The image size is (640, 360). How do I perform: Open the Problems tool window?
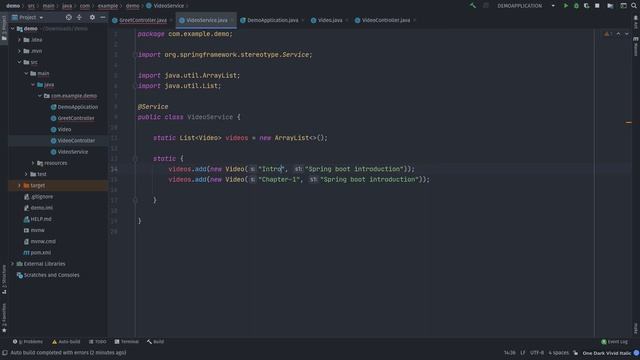click(27, 342)
